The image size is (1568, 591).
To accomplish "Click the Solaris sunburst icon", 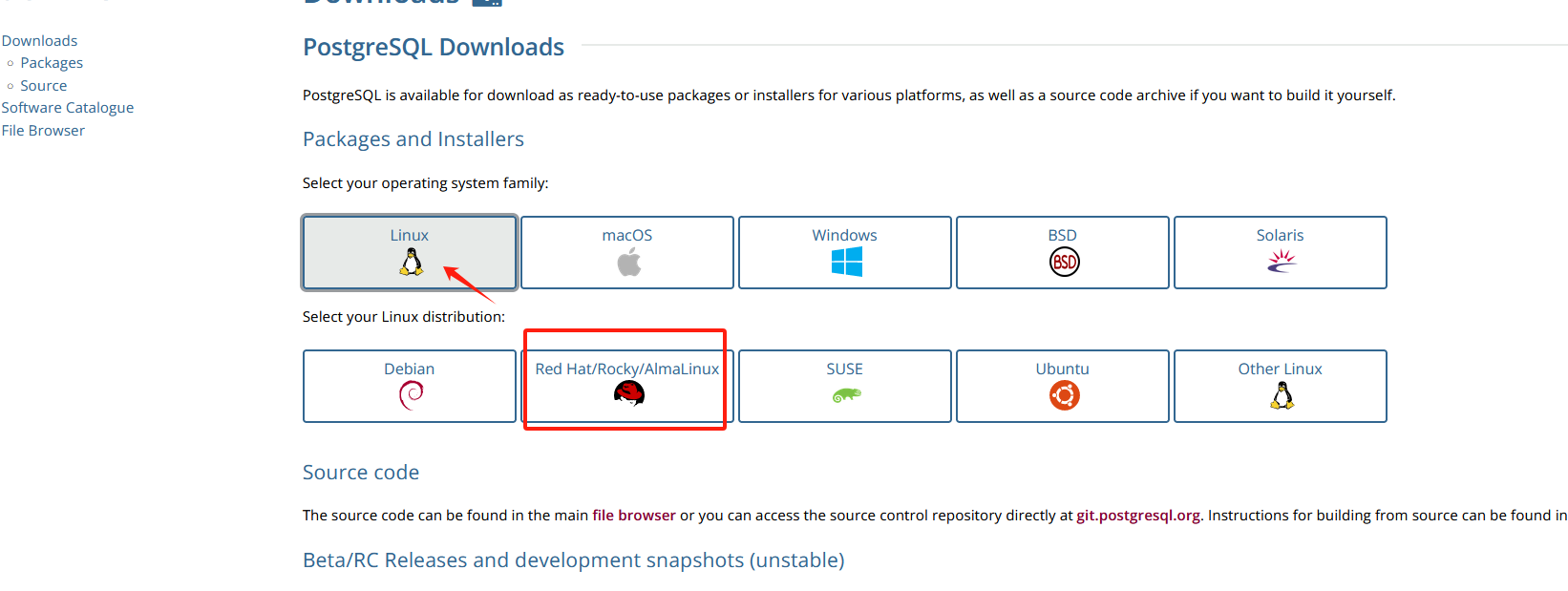I will tap(1282, 261).
